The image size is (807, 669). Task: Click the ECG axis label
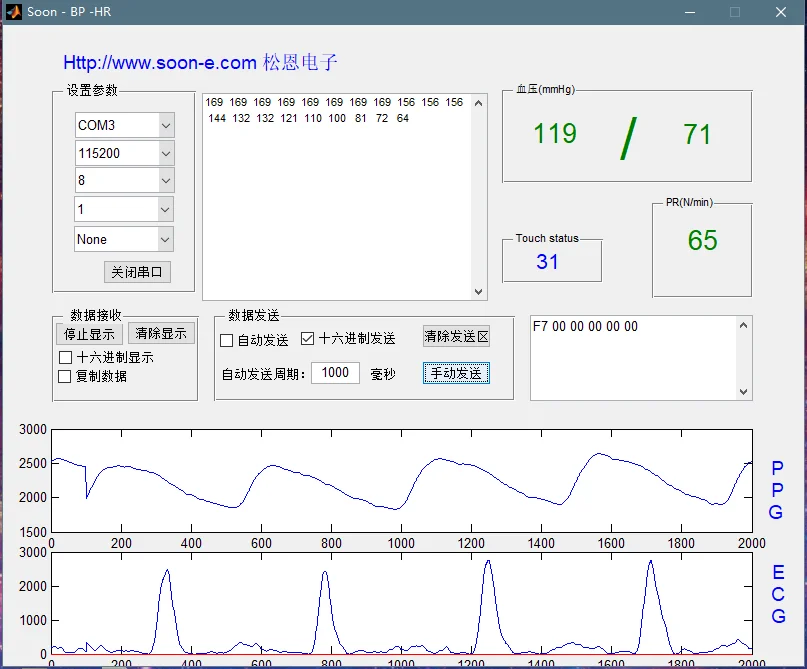click(779, 594)
